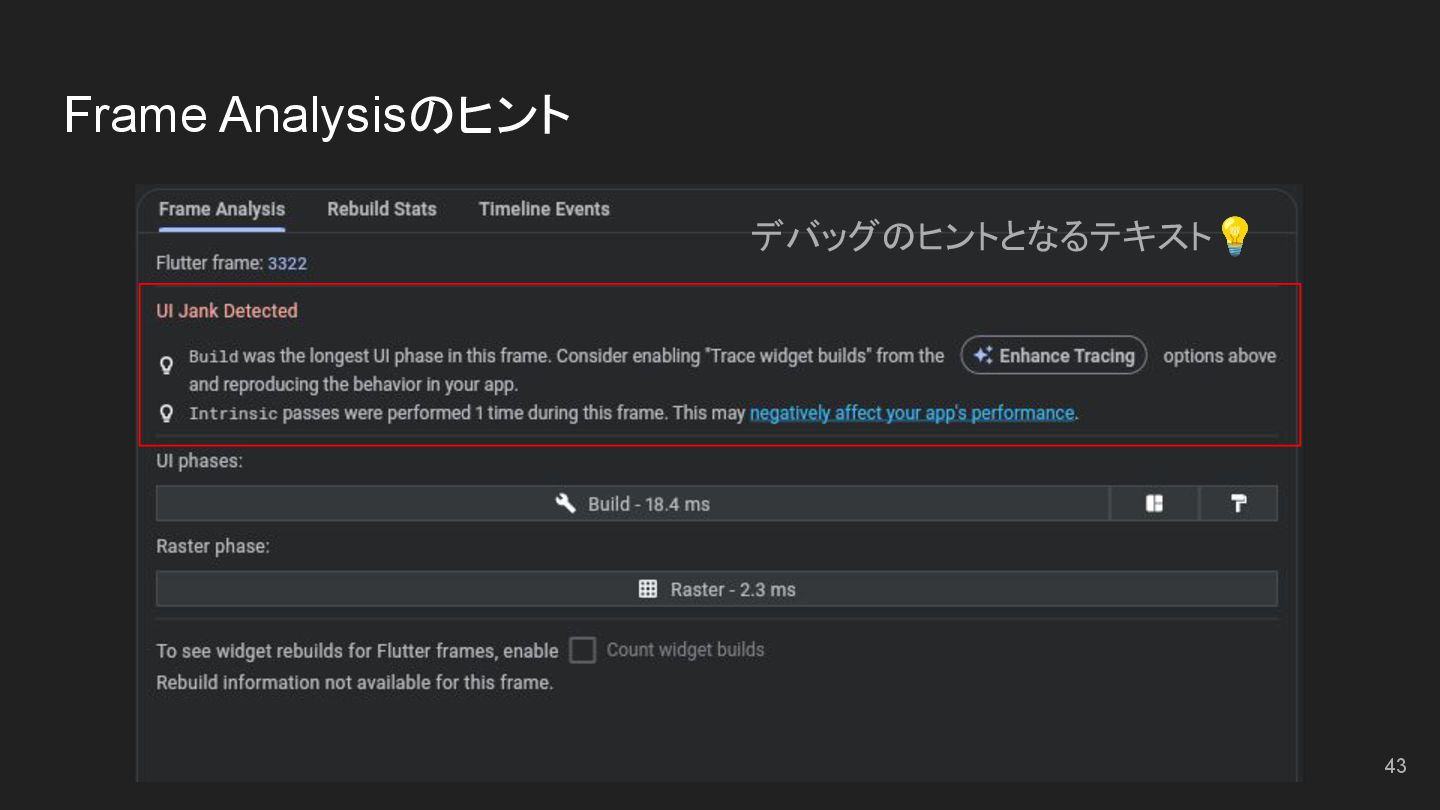Click the slide title Frame Analysisのヒント
This screenshot has height=810, width=1440.
tap(317, 115)
